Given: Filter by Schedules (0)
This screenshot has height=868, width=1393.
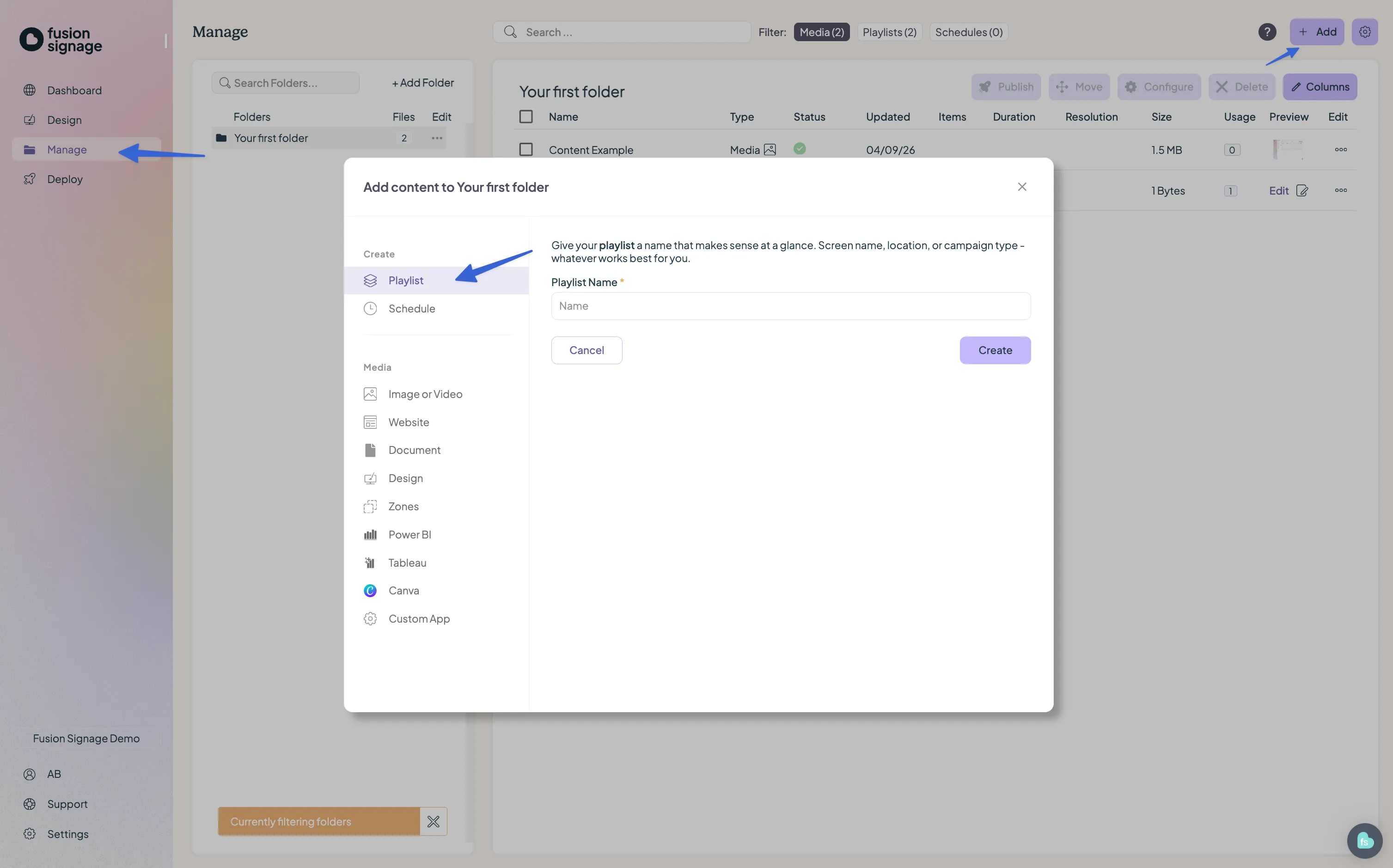Looking at the screenshot, I should point(968,32).
